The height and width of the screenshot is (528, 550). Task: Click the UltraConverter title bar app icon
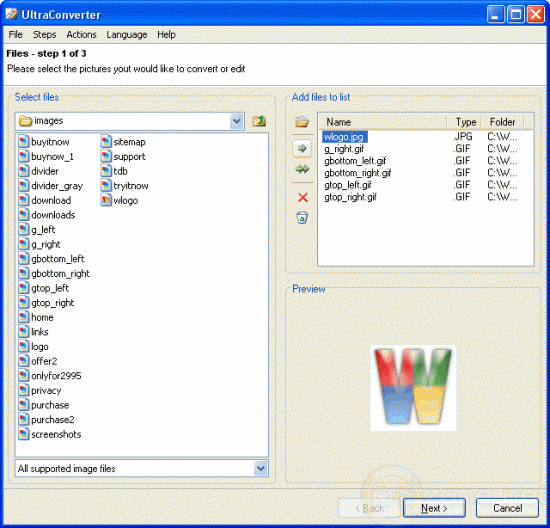point(12,15)
